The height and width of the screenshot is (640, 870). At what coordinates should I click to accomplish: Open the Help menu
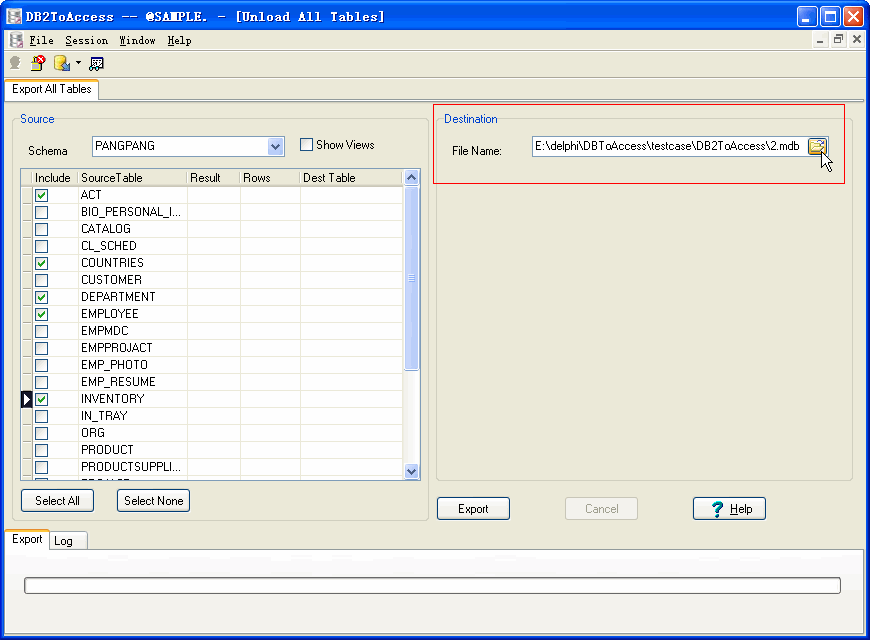coord(179,41)
